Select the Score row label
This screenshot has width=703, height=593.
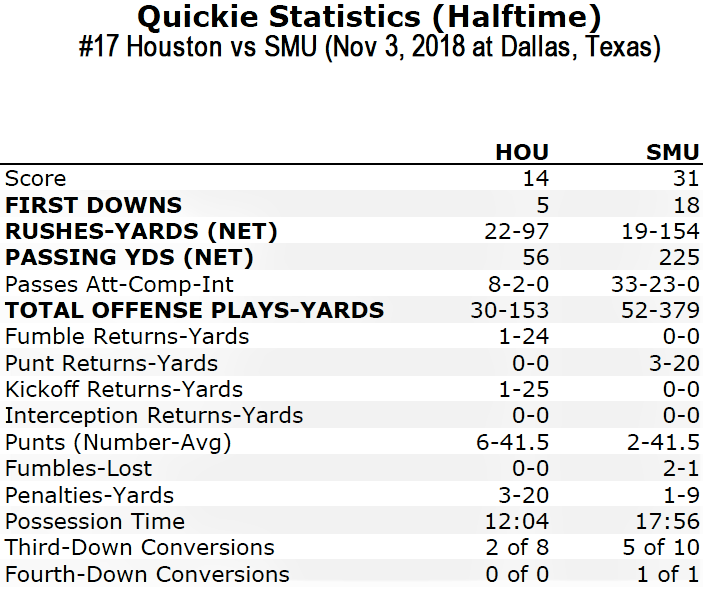pyautogui.click(x=35, y=178)
